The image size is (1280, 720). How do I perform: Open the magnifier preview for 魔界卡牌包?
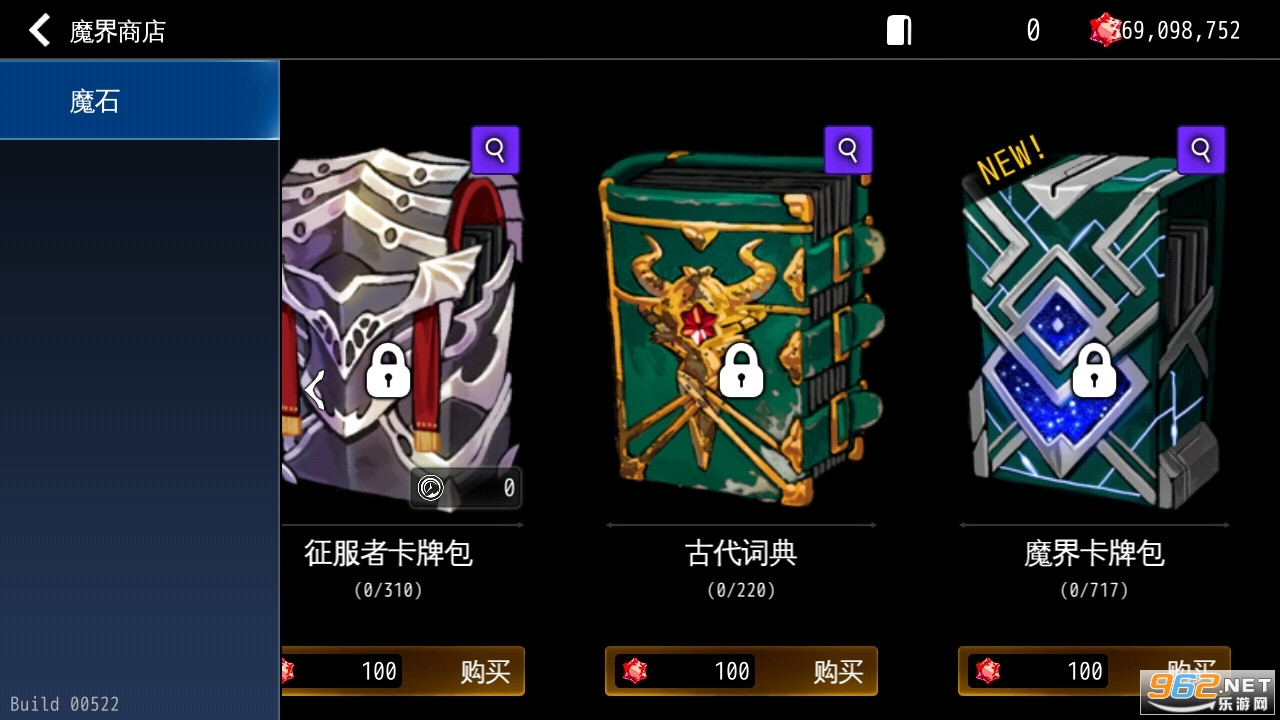pos(1201,150)
